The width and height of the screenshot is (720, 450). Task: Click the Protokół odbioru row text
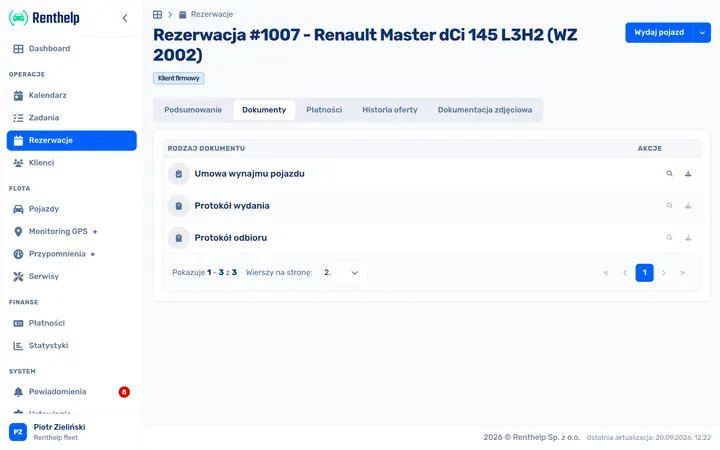pyautogui.click(x=231, y=238)
